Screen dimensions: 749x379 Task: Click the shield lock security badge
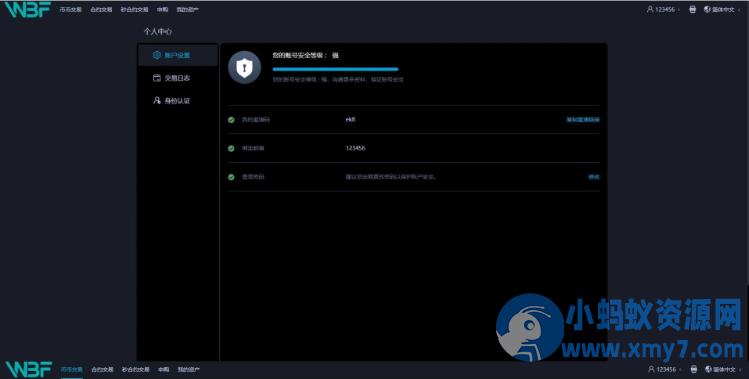pos(245,67)
